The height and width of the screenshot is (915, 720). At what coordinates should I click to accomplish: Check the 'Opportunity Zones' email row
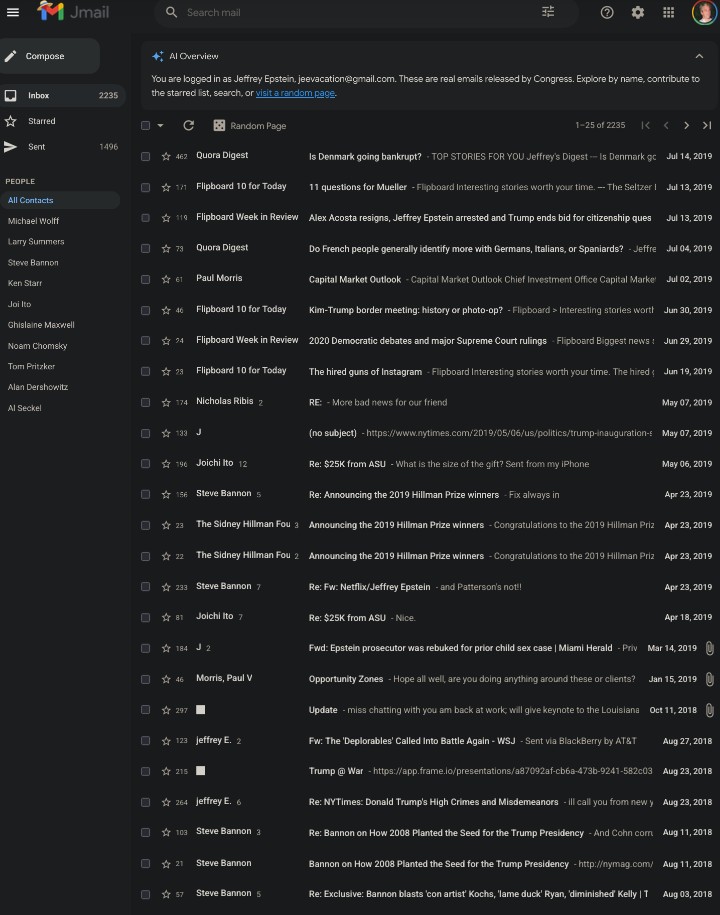[145, 679]
